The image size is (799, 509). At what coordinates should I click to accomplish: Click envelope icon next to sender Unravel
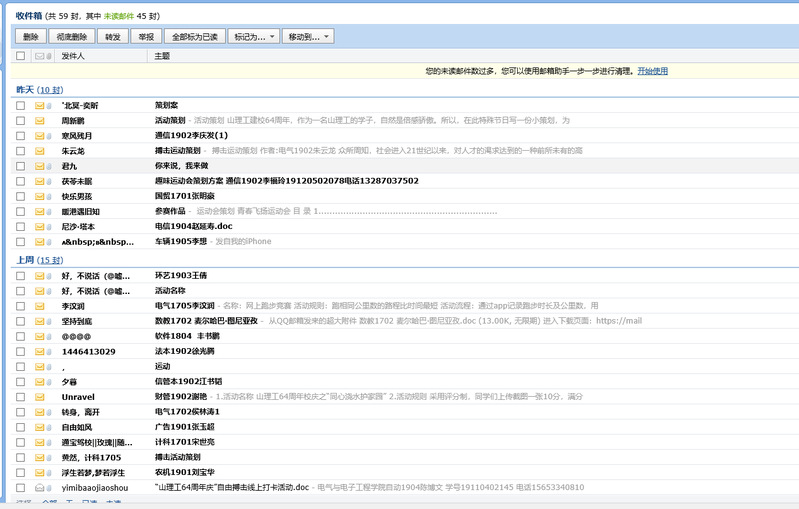pyautogui.click(x=40, y=396)
